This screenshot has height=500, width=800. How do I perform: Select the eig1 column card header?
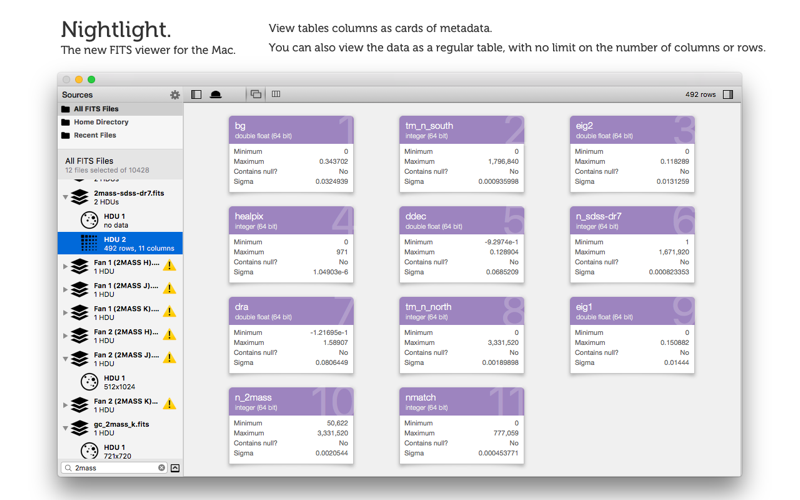[632, 311]
